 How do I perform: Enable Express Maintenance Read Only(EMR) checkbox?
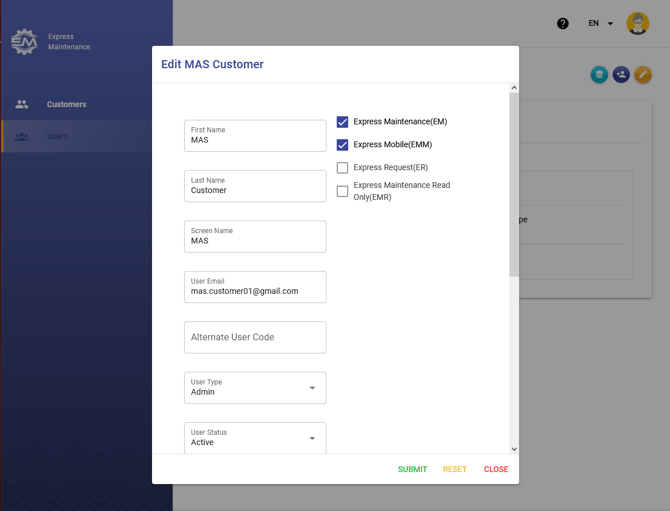click(x=342, y=191)
